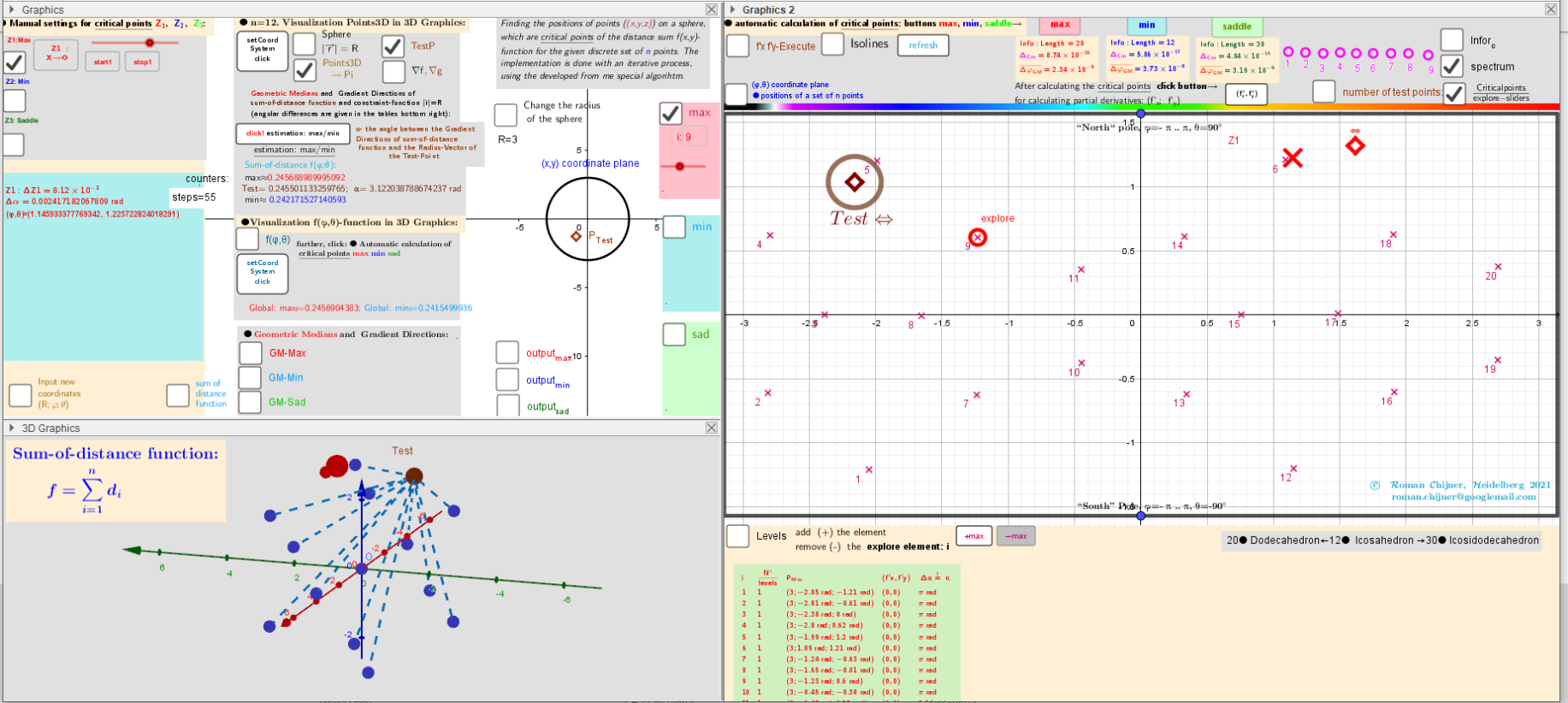
Task: Click the pink max calculation button
Action: point(1060,25)
